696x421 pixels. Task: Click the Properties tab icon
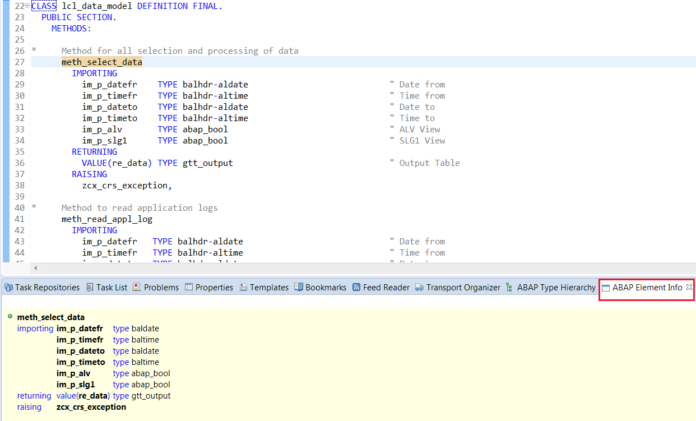(189, 287)
